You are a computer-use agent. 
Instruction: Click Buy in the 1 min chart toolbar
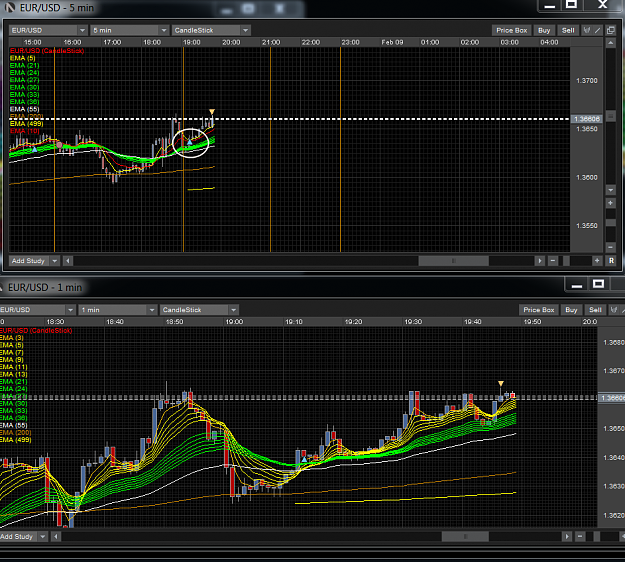pyautogui.click(x=571, y=310)
